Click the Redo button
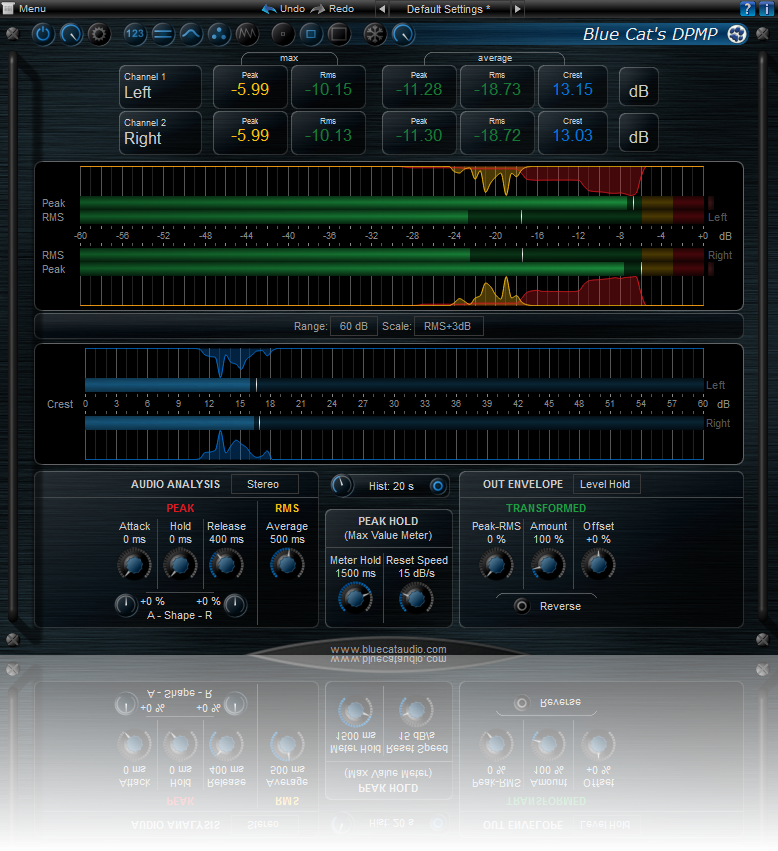This screenshot has height=851, width=778. [333, 8]
